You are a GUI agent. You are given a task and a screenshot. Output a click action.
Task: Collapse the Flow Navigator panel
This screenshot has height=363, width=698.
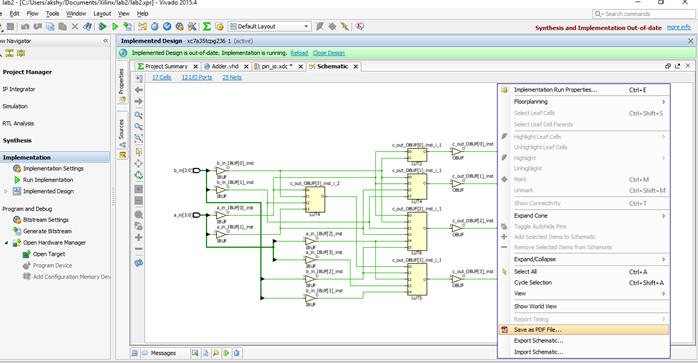coord(106,41)
